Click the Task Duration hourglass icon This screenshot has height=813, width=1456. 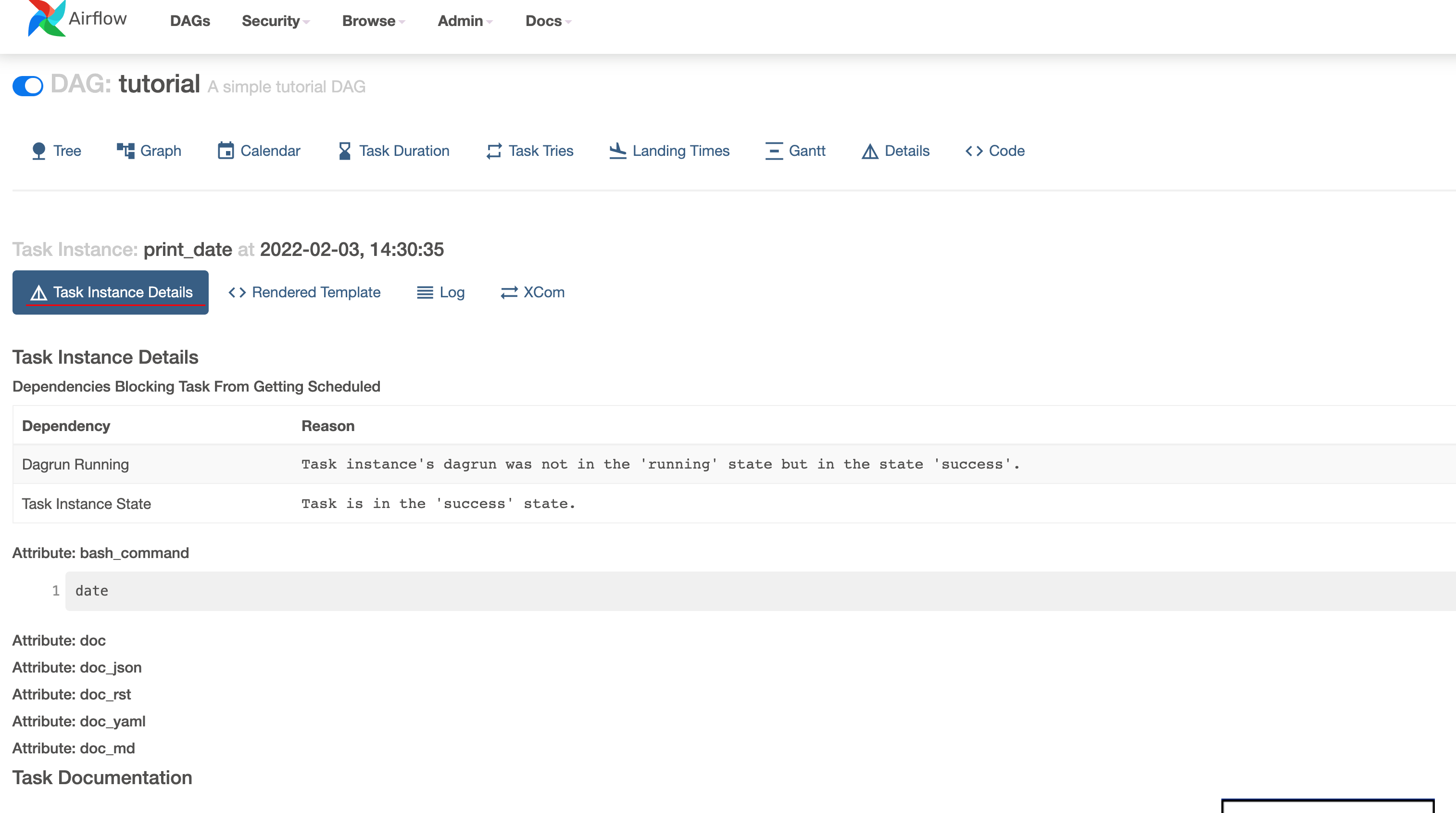[x=344, y=151]
